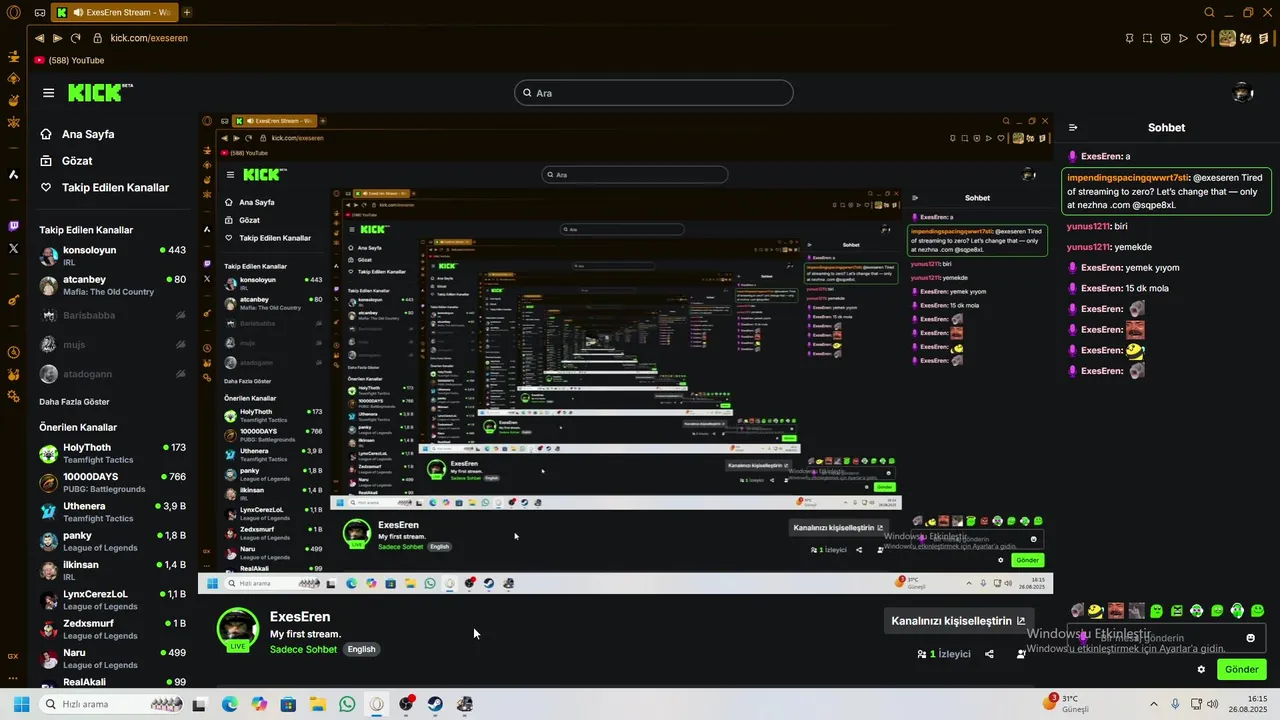Open the (588) YouTube bookmark
The height and width of the screenshot is (720, 1280).
click(x=69, y=60)
